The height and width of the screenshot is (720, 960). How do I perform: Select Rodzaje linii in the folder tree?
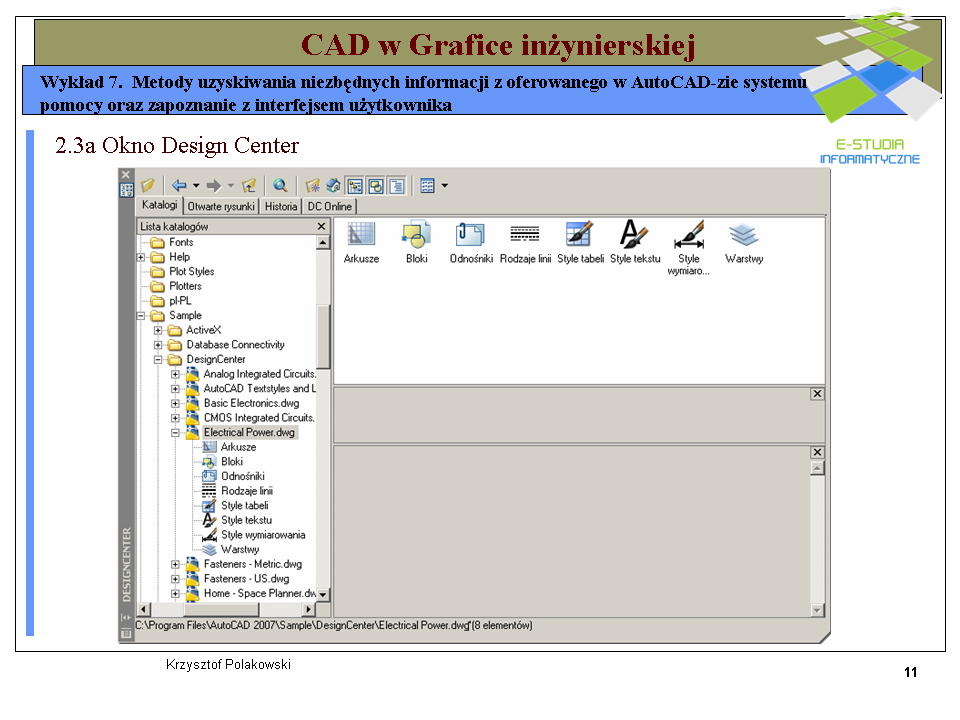238,491
